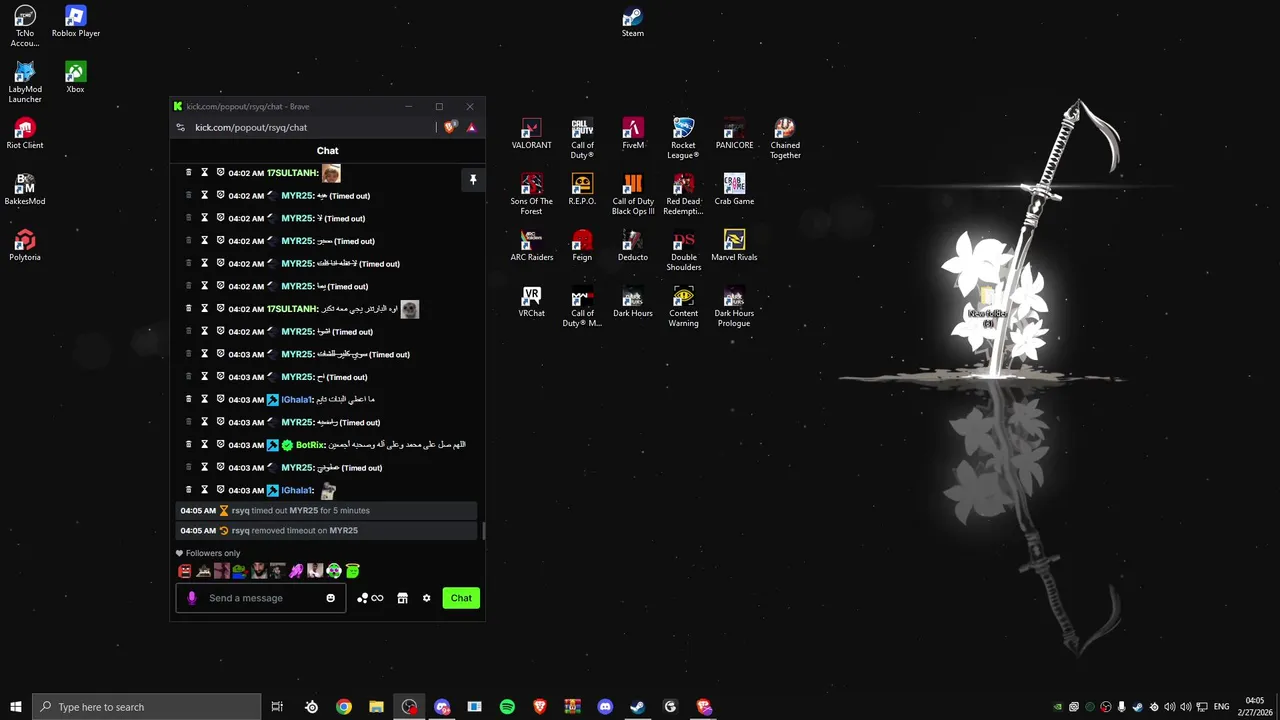Select Rocket League desktop shortcut
Screen dimensions: 1280x720
[683, 138]
